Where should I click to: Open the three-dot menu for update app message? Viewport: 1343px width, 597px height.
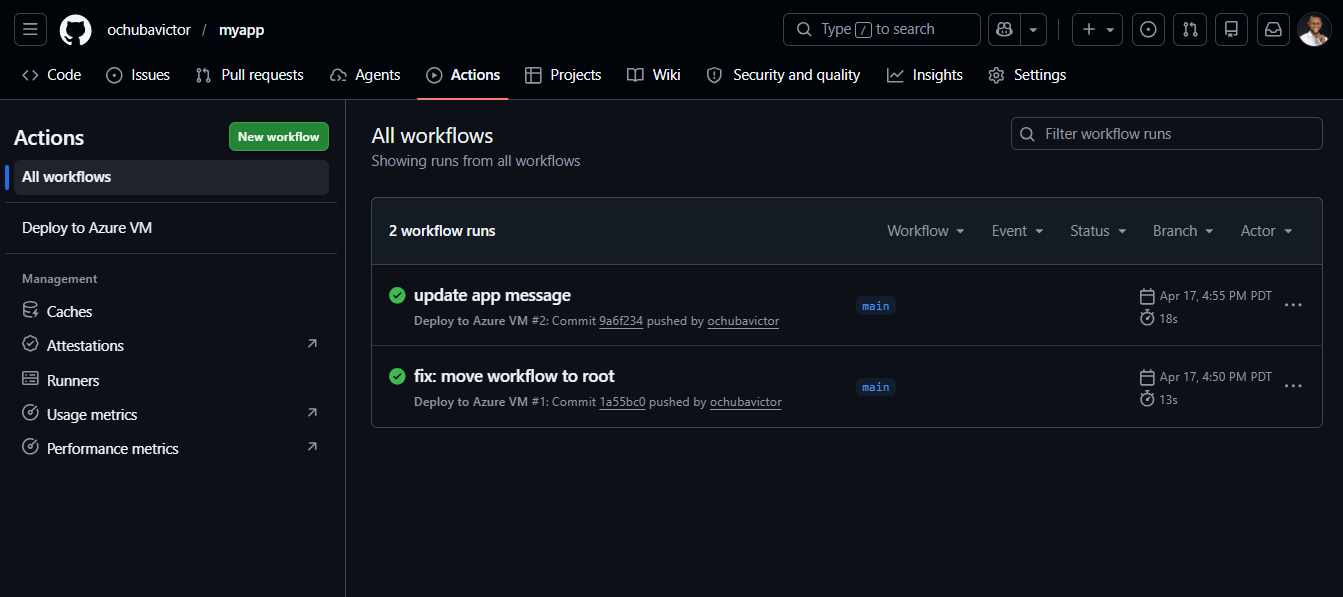[1293, 305]
